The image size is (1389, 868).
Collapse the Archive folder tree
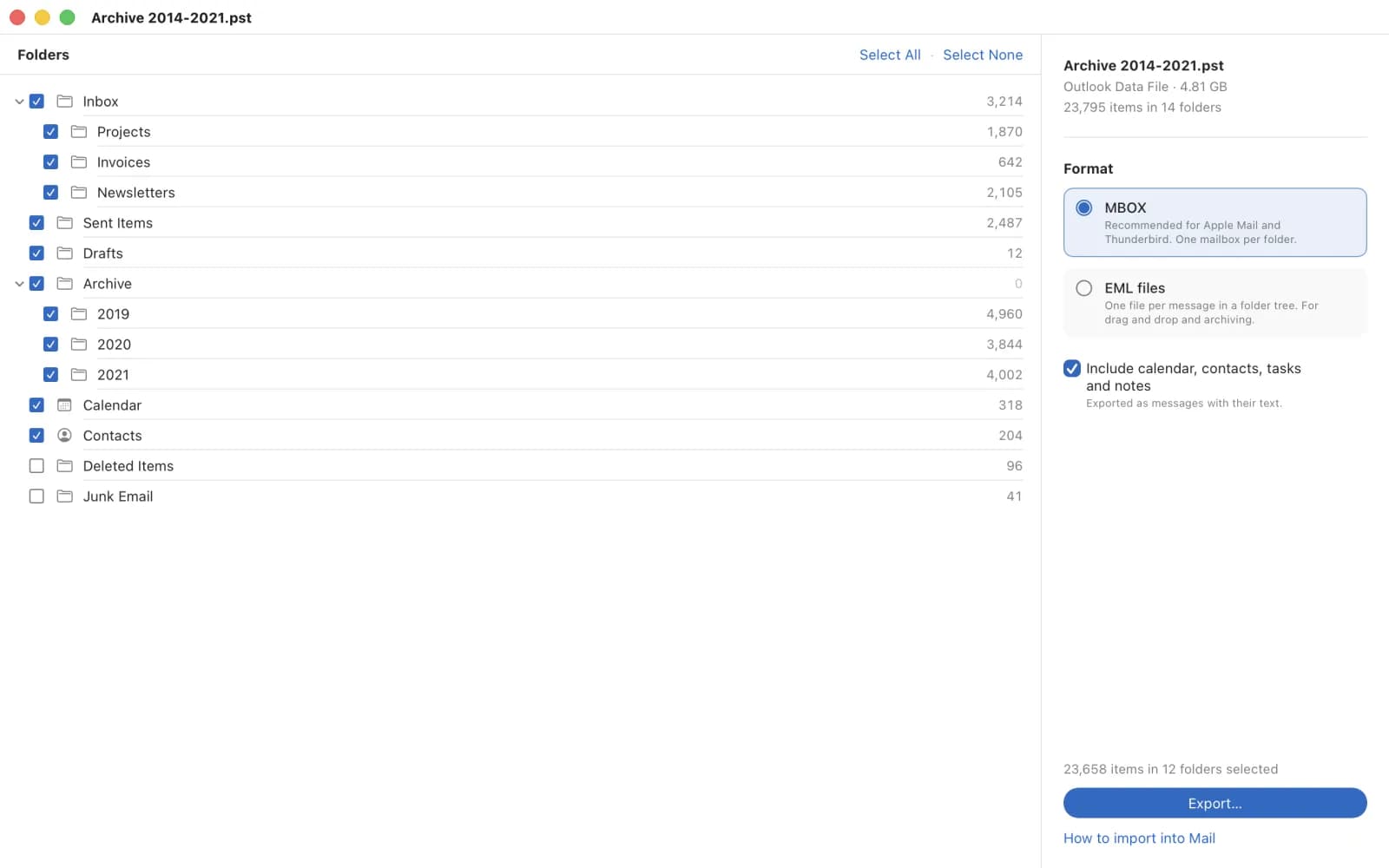[x=19, y=284]
